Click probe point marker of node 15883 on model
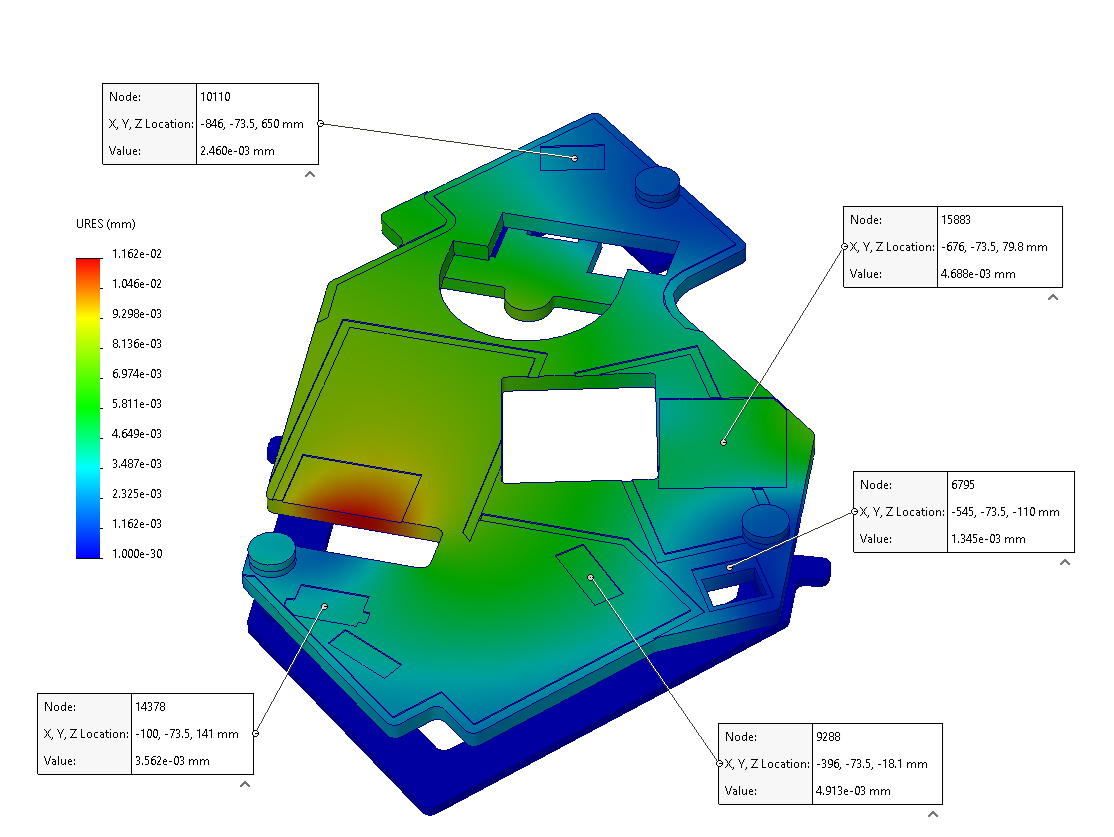The image size is (1114, 837). [724, 443]
